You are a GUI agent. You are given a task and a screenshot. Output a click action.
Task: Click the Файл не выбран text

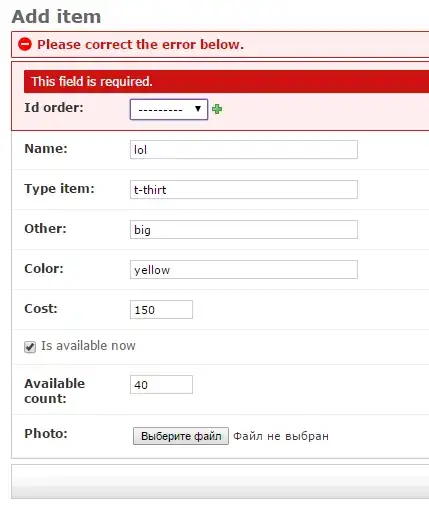[281, 436]
